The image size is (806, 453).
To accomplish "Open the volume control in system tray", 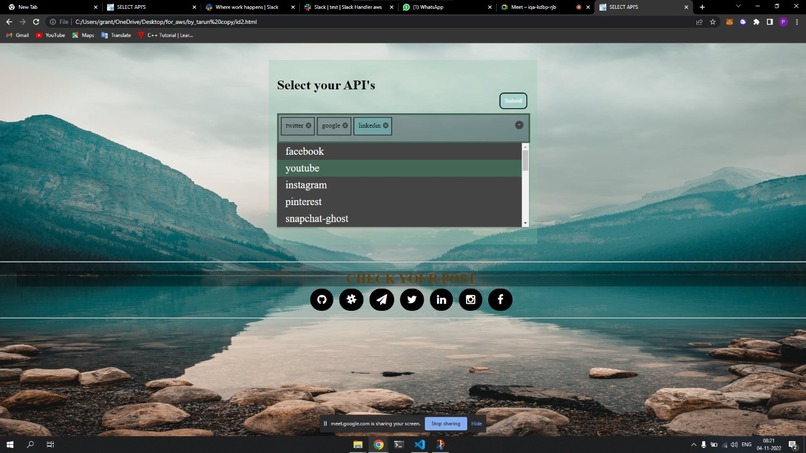I will [x=735, y=445].
